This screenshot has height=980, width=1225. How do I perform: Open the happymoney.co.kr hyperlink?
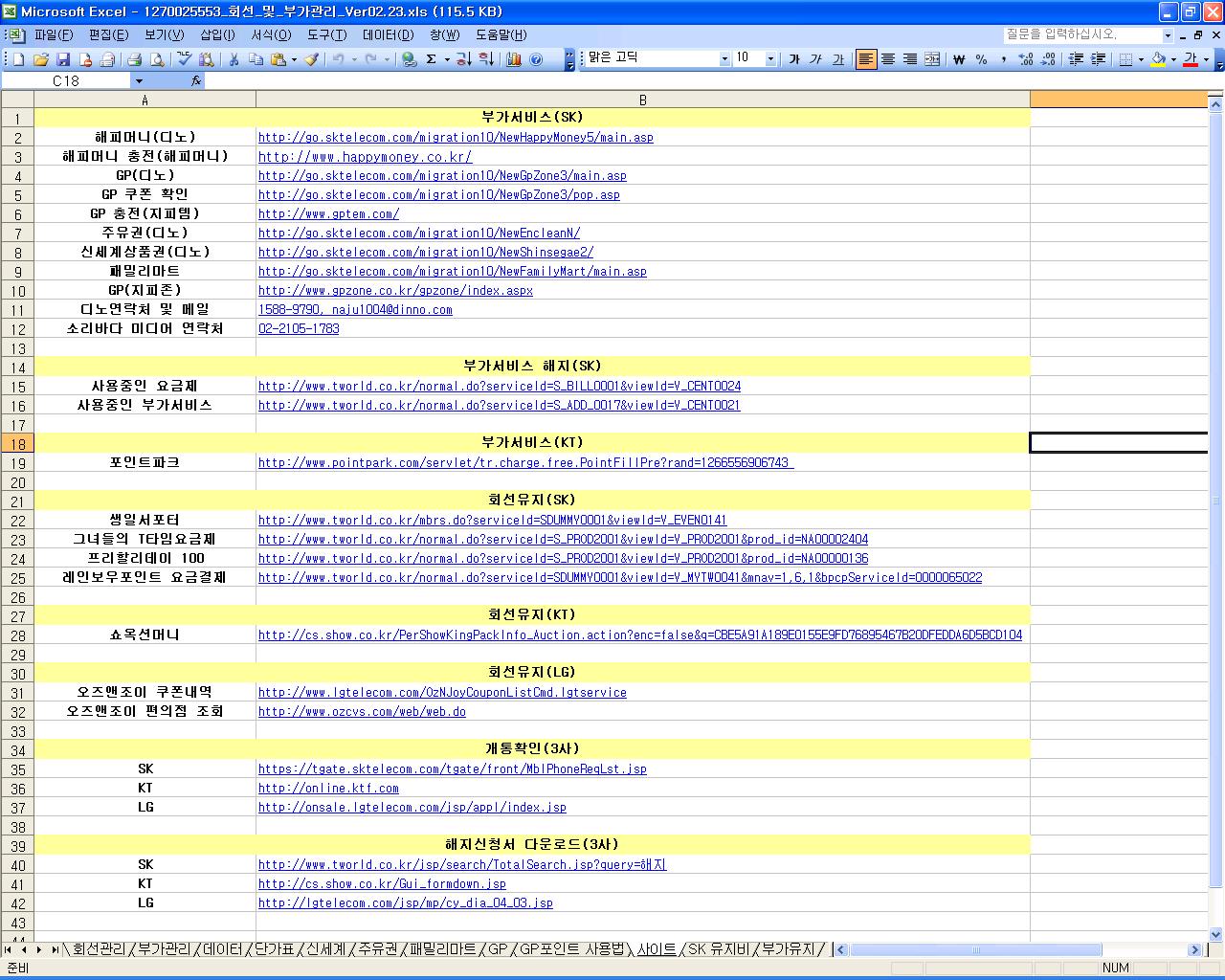coord(365,157)
